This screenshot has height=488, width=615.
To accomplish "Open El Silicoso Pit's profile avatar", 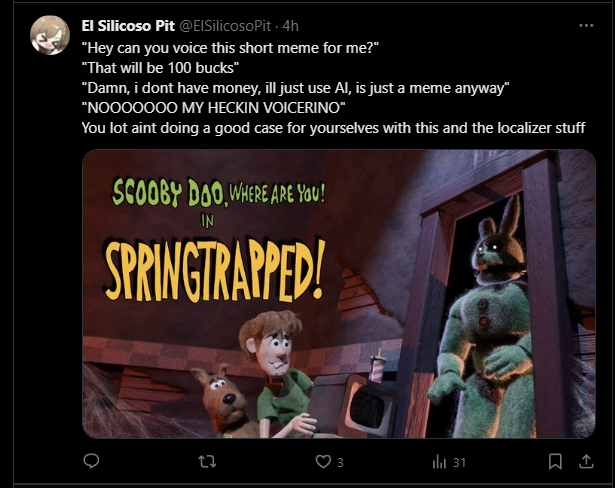I will [50, 35].
